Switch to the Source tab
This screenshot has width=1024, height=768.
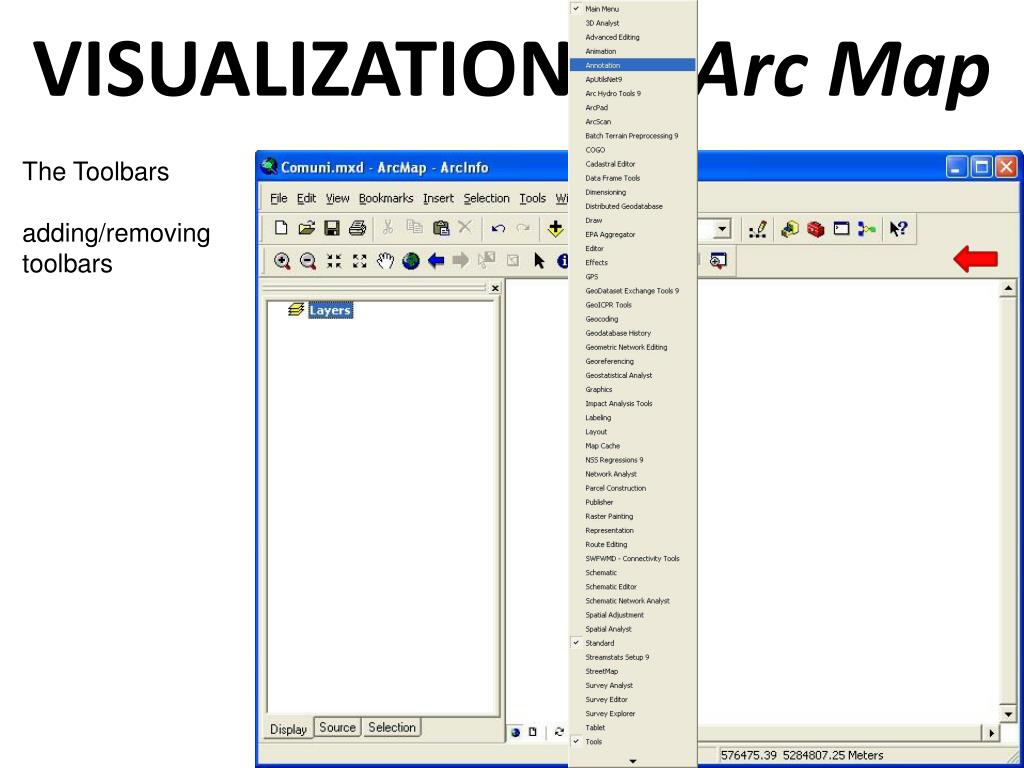coord(338,728)
